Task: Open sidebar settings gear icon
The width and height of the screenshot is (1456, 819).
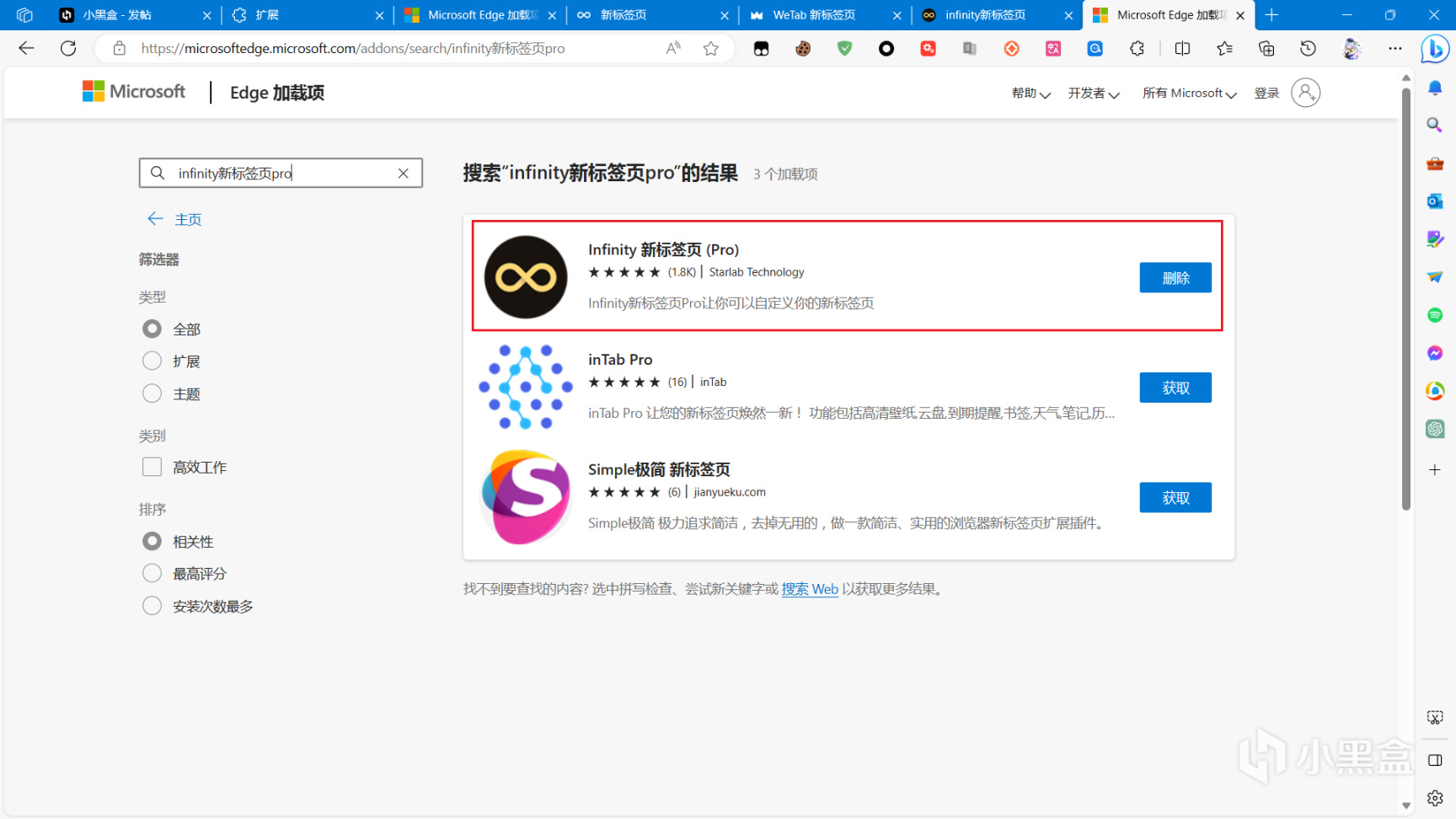Action: click(x=1435, y=797)
